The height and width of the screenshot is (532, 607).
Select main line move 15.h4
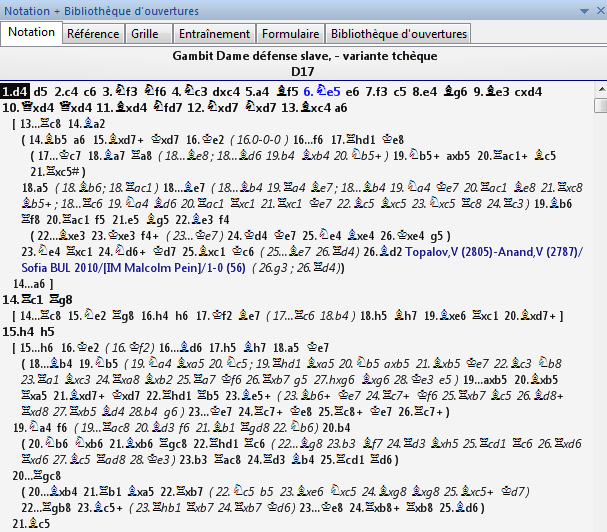click(18, 332)
